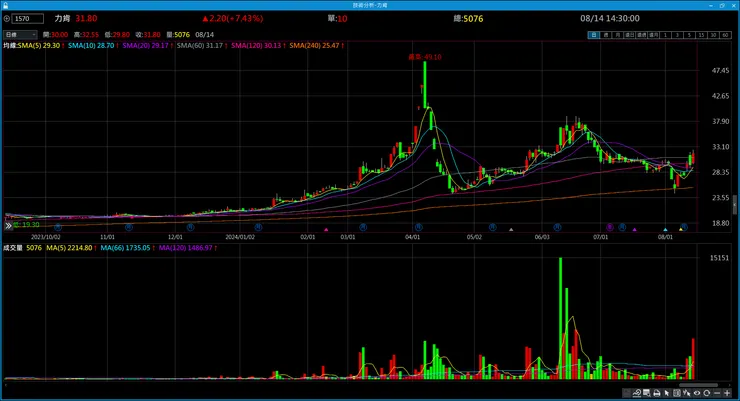Image resolution: width=740 pixels, height=401 pixels.
Task: Select the 1-minute period button
Action: click(666, 35)
